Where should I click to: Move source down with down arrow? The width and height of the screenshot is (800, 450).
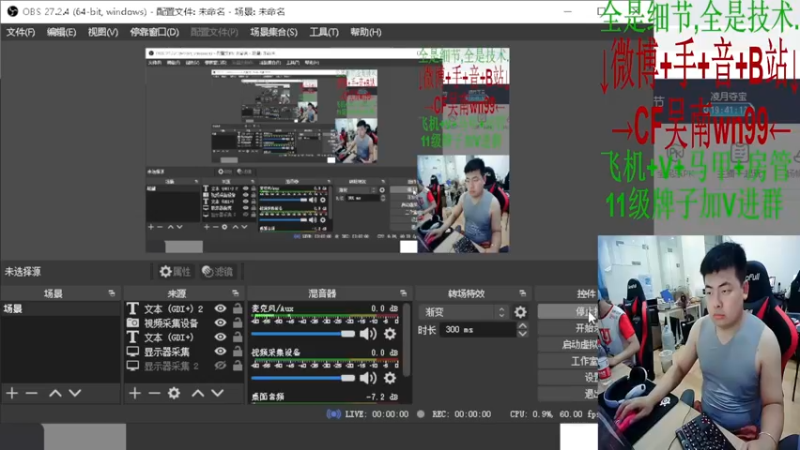[218, 393]
